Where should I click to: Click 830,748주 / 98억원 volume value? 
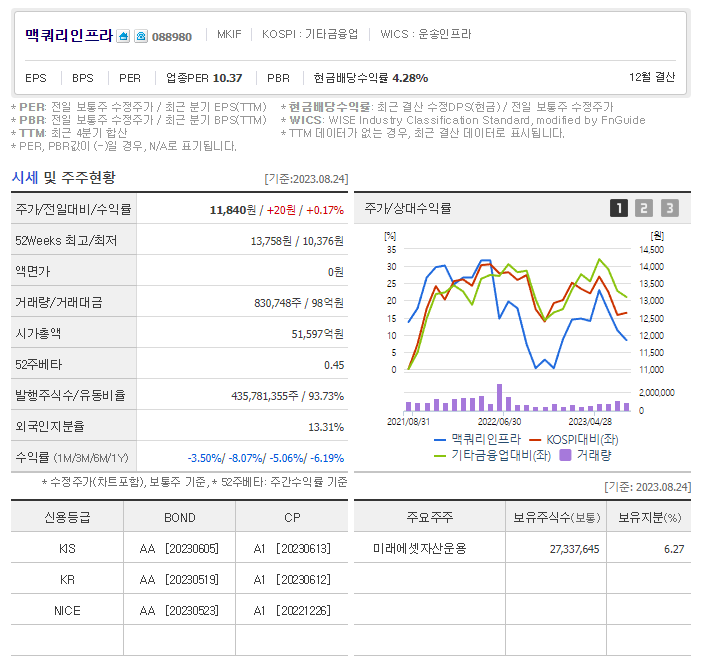coord(299,303)
